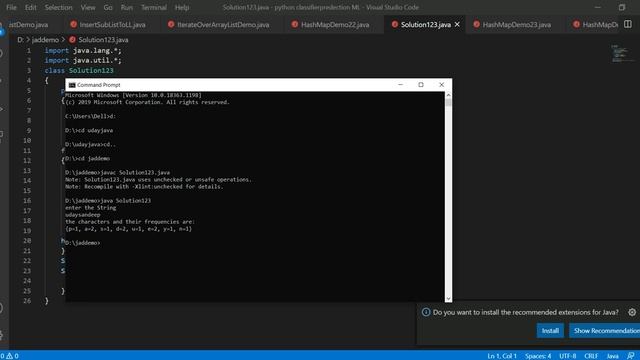Click line number 26 in gutter
This screenshot has width=640, height=360.
pyautogui.click(x=27, y=301)
